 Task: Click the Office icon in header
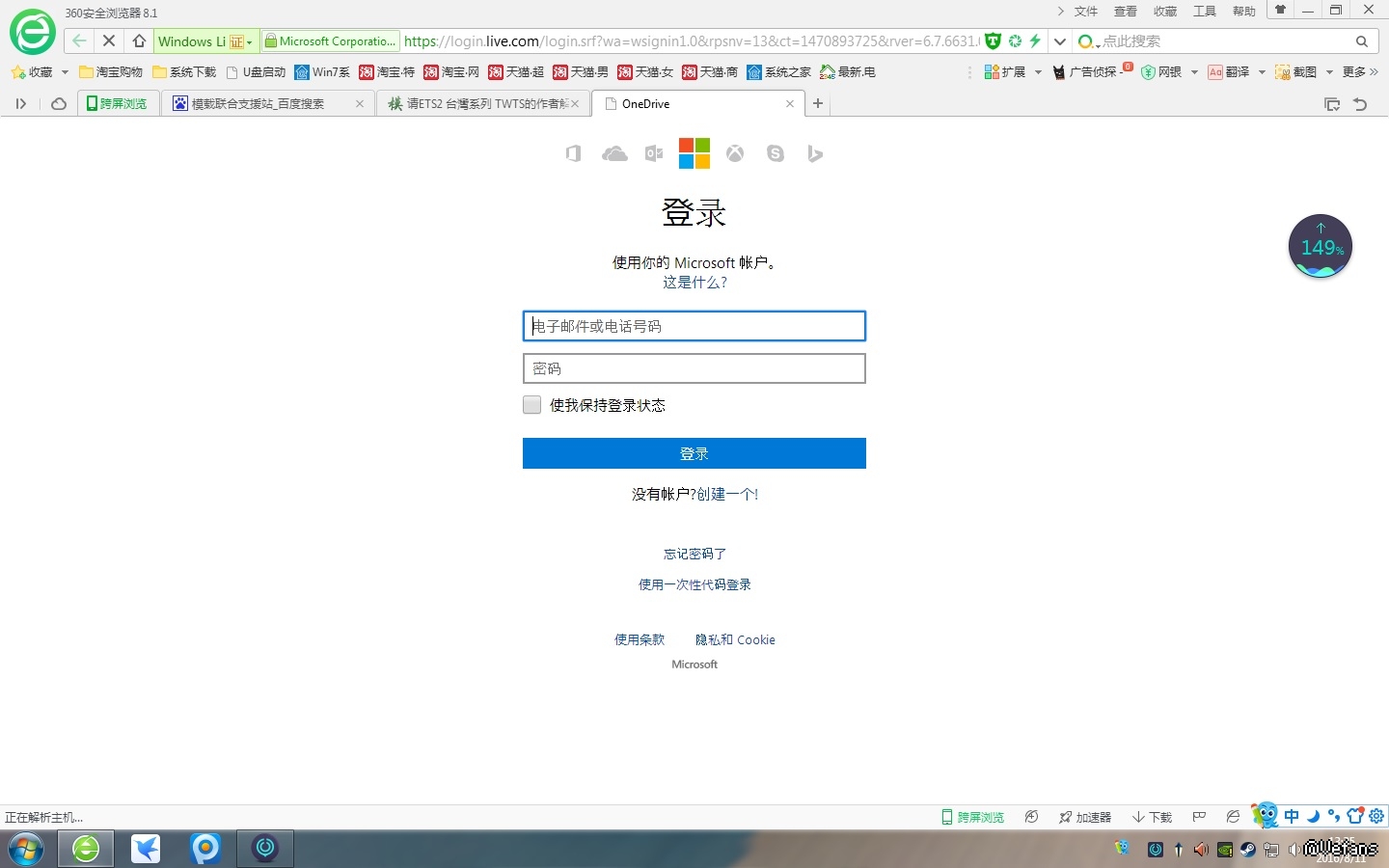[x=573, y=154]
